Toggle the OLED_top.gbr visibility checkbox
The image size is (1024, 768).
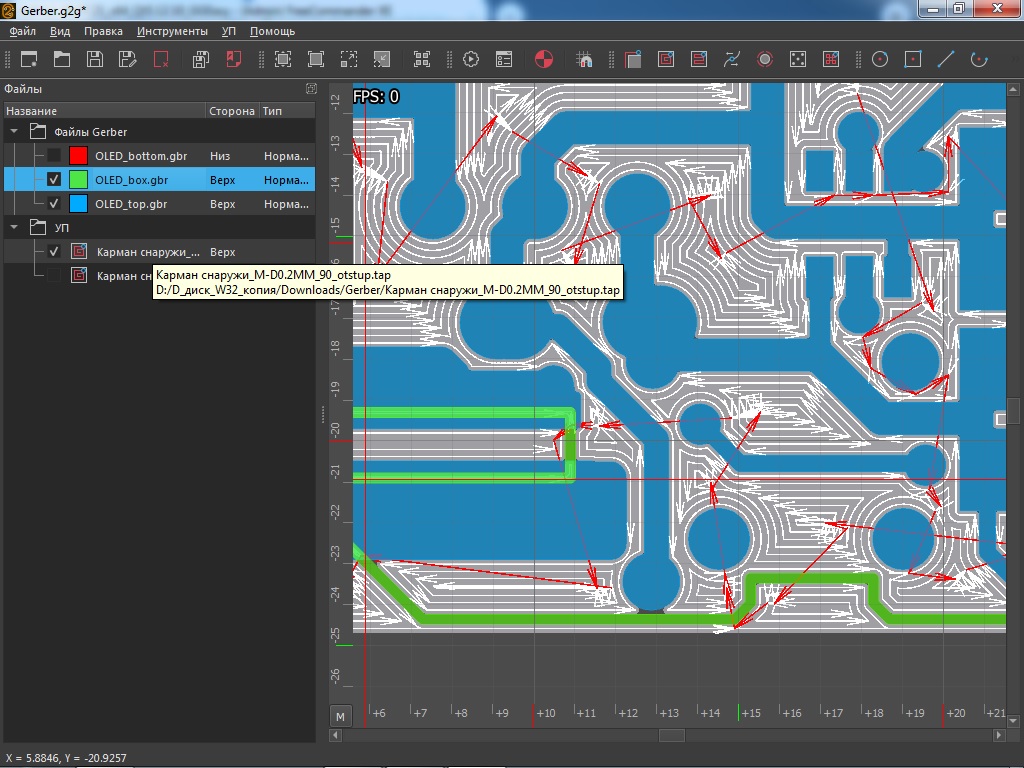click(x=54, y=204)
